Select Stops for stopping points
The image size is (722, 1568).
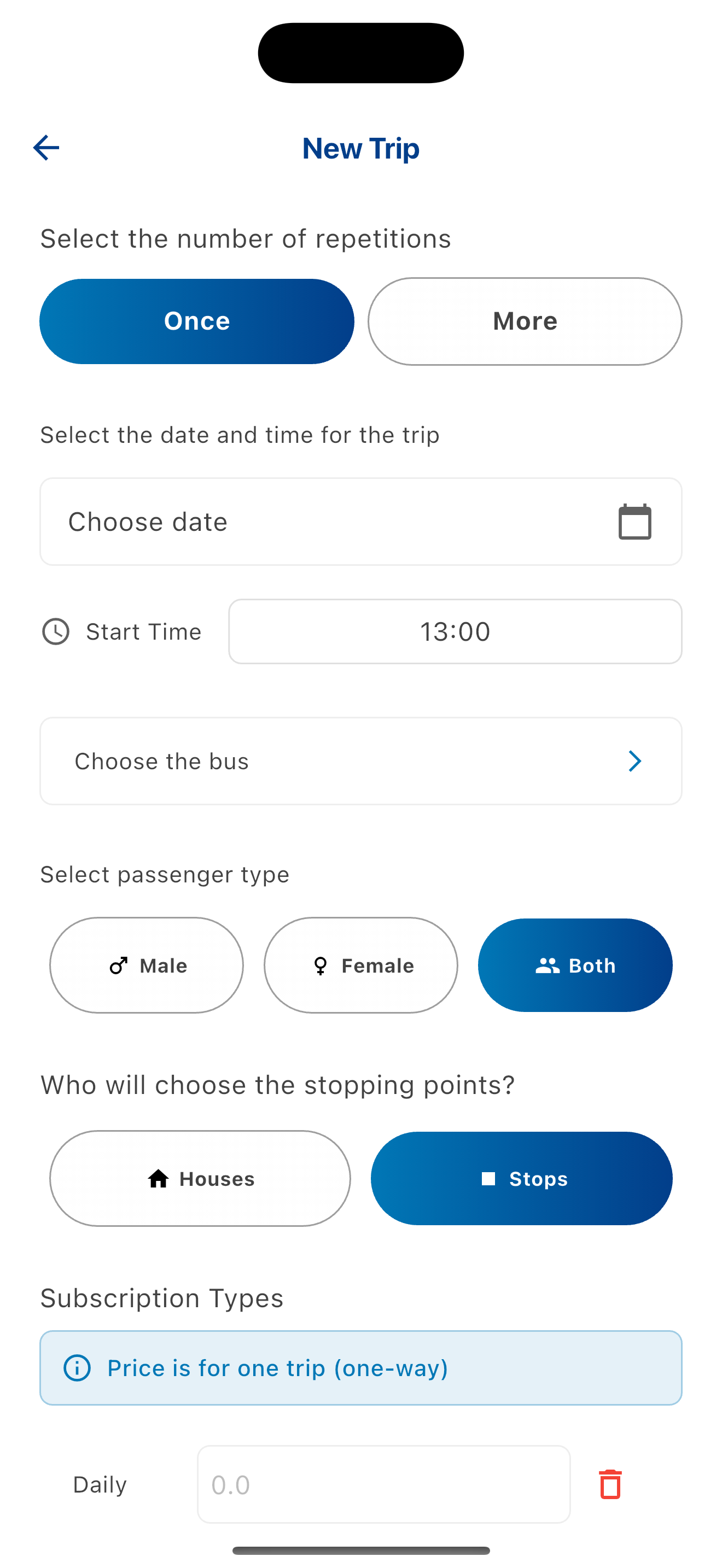click(521, 1178)
